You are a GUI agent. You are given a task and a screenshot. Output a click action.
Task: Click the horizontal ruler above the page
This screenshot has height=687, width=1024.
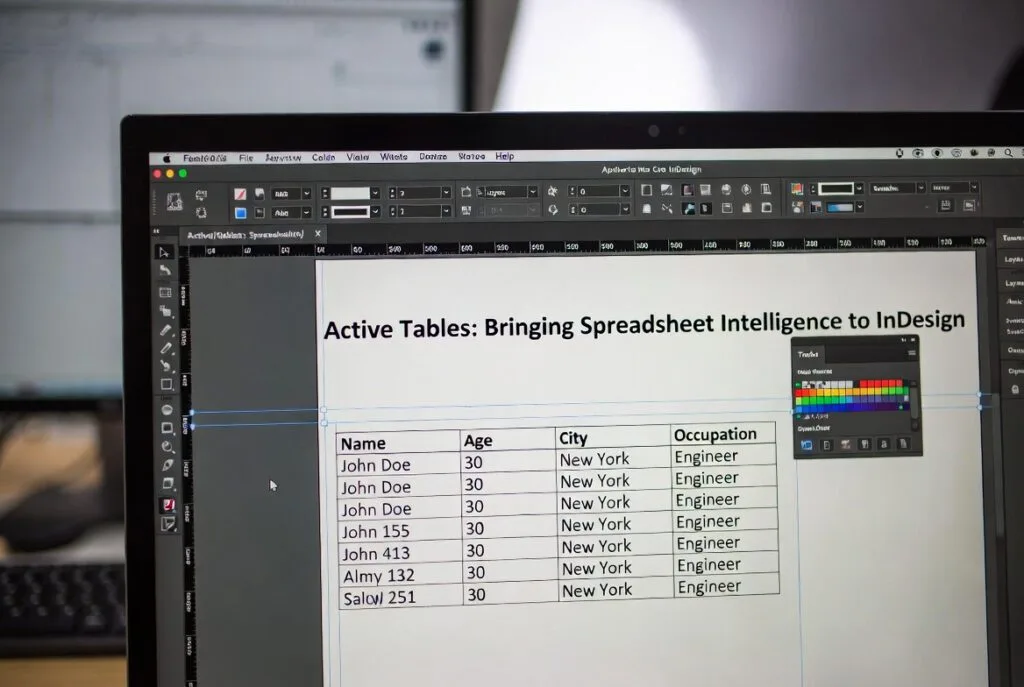[x=586, y=246]
